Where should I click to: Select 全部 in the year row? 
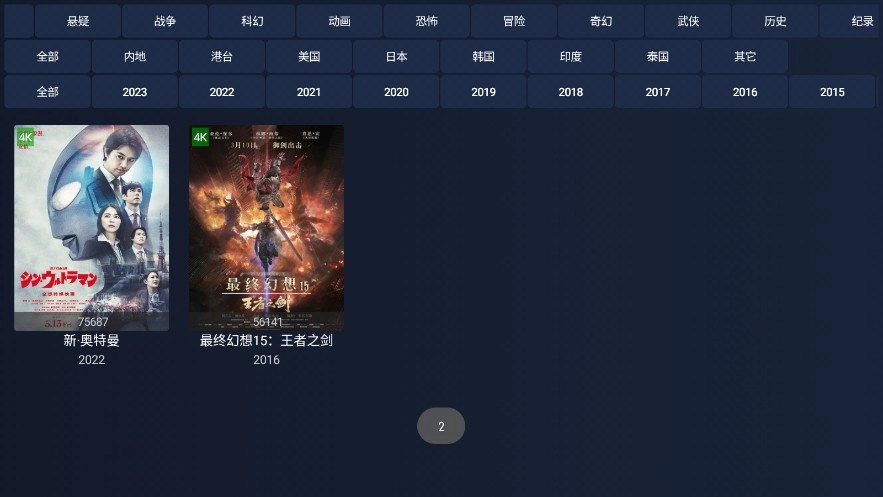[47, 92]
